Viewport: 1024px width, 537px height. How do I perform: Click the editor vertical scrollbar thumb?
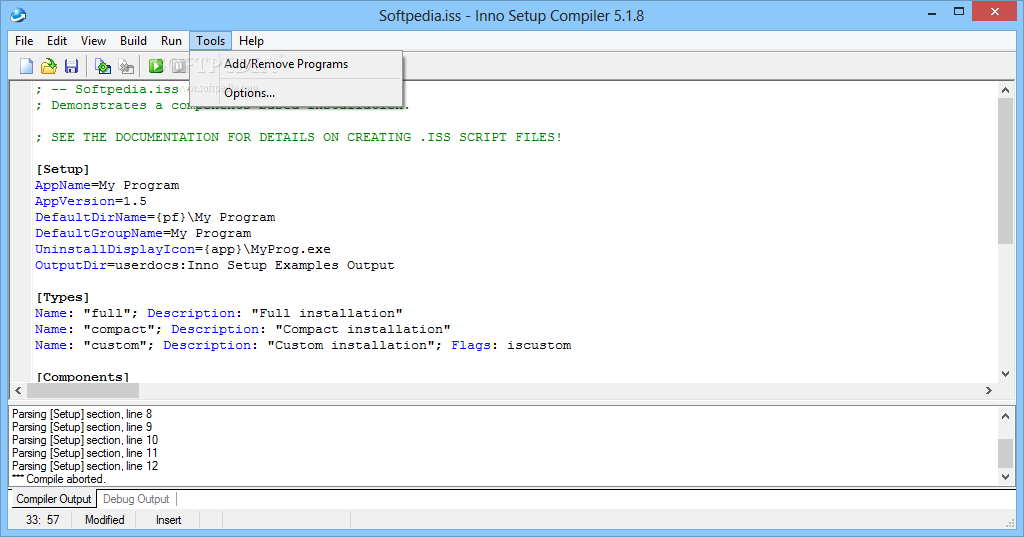click(x=1005, y=171)
